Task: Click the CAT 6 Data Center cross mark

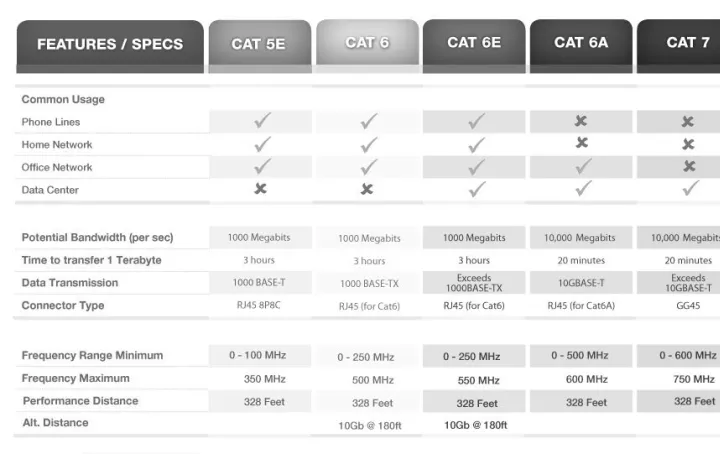Action: point(367,189)
